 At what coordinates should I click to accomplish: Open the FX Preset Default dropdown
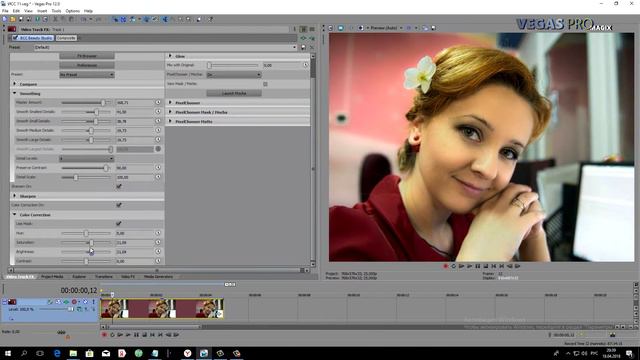(165, 47)
